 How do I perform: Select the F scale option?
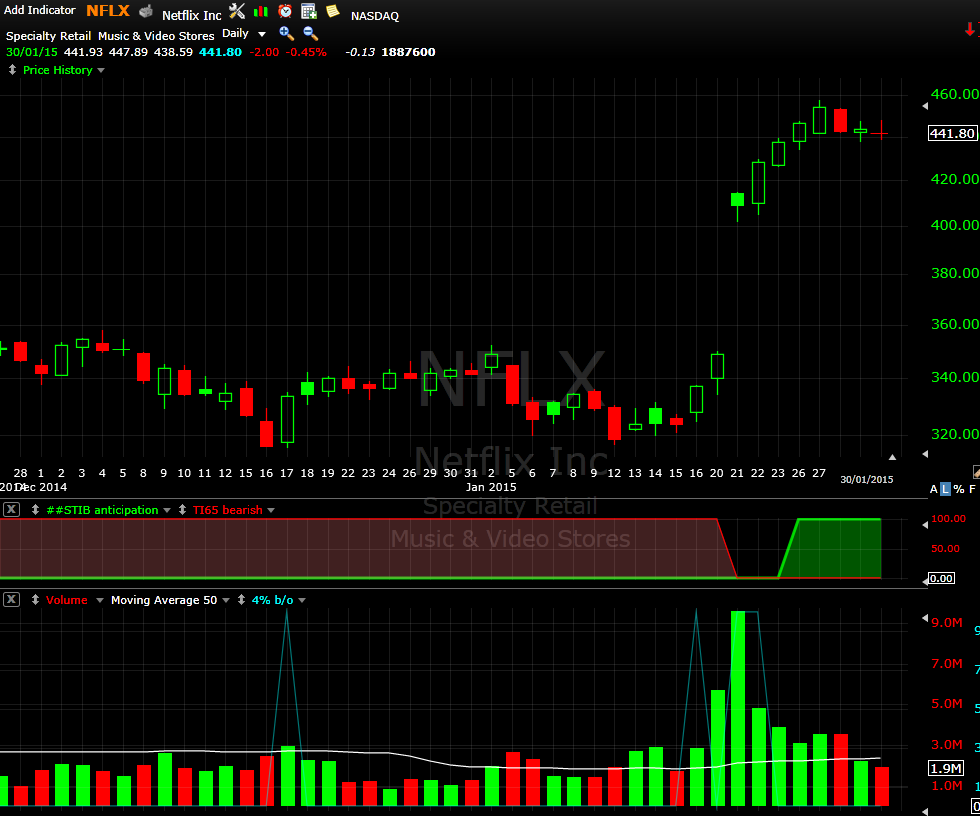click(x=972, y=489)
